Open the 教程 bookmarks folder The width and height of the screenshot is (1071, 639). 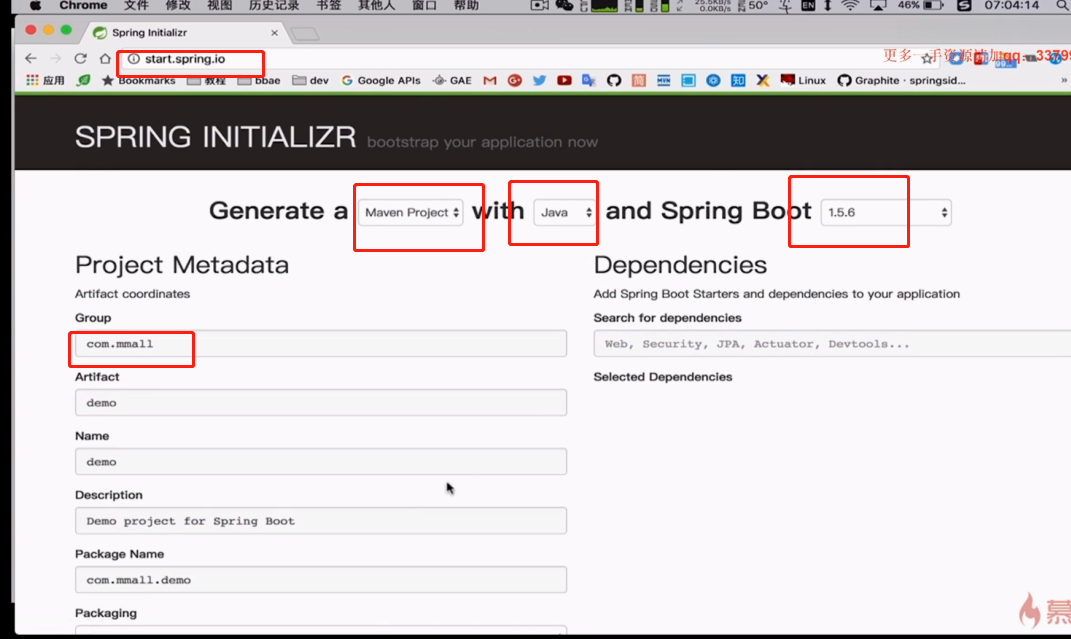[206, 81]
